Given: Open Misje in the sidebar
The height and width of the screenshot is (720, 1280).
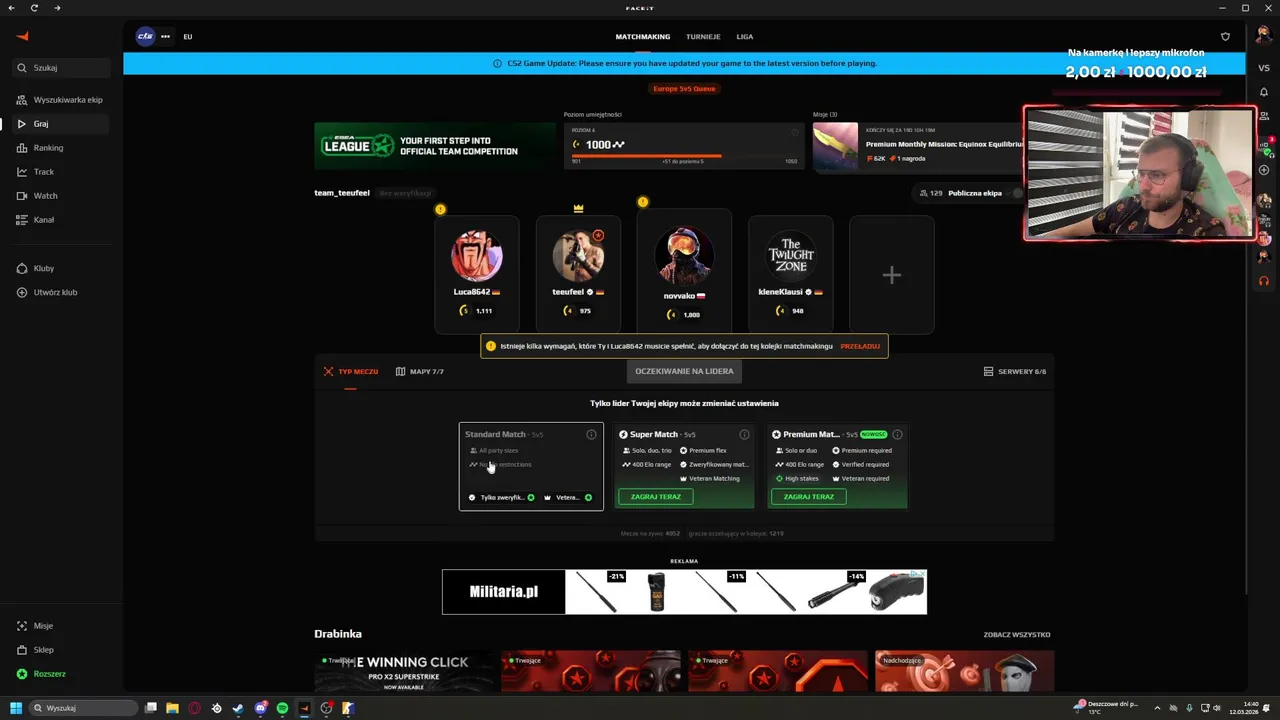Looking at the screenshot, I should pos(61,626).
